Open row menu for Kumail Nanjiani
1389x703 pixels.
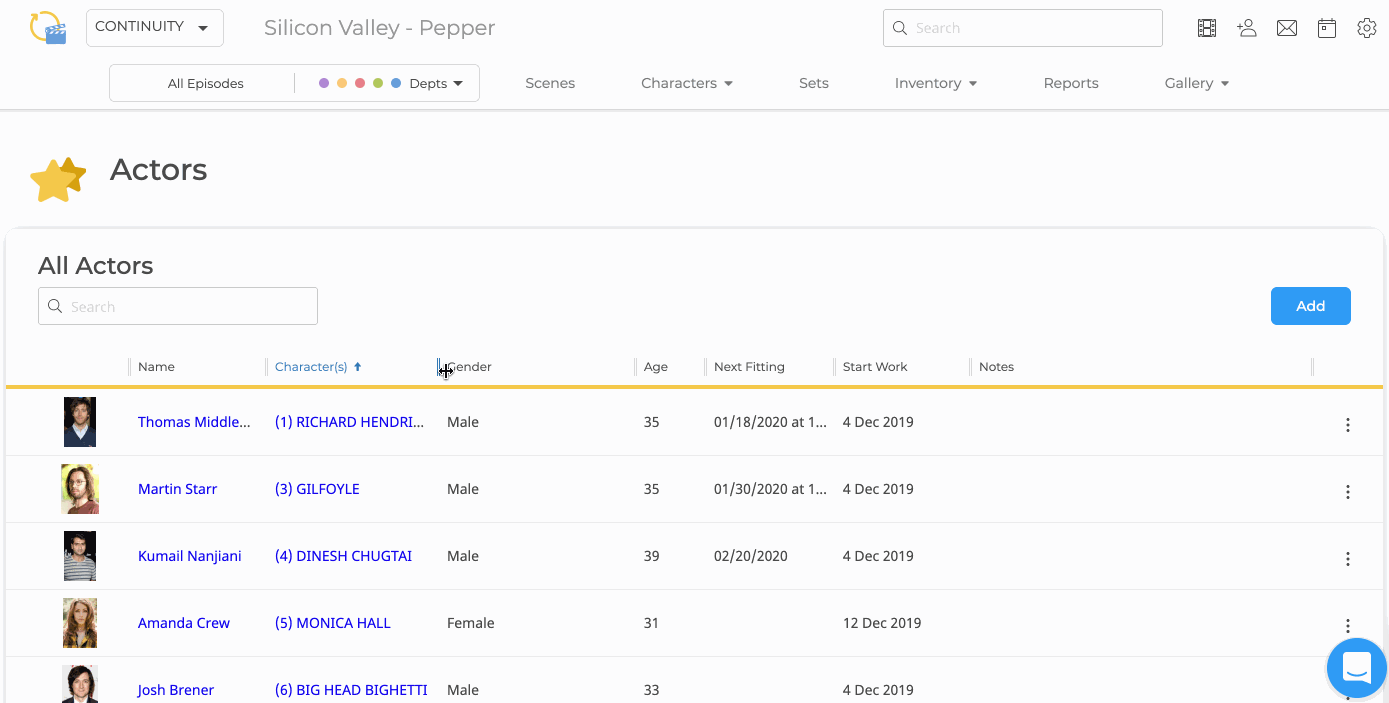(1348, 559)
